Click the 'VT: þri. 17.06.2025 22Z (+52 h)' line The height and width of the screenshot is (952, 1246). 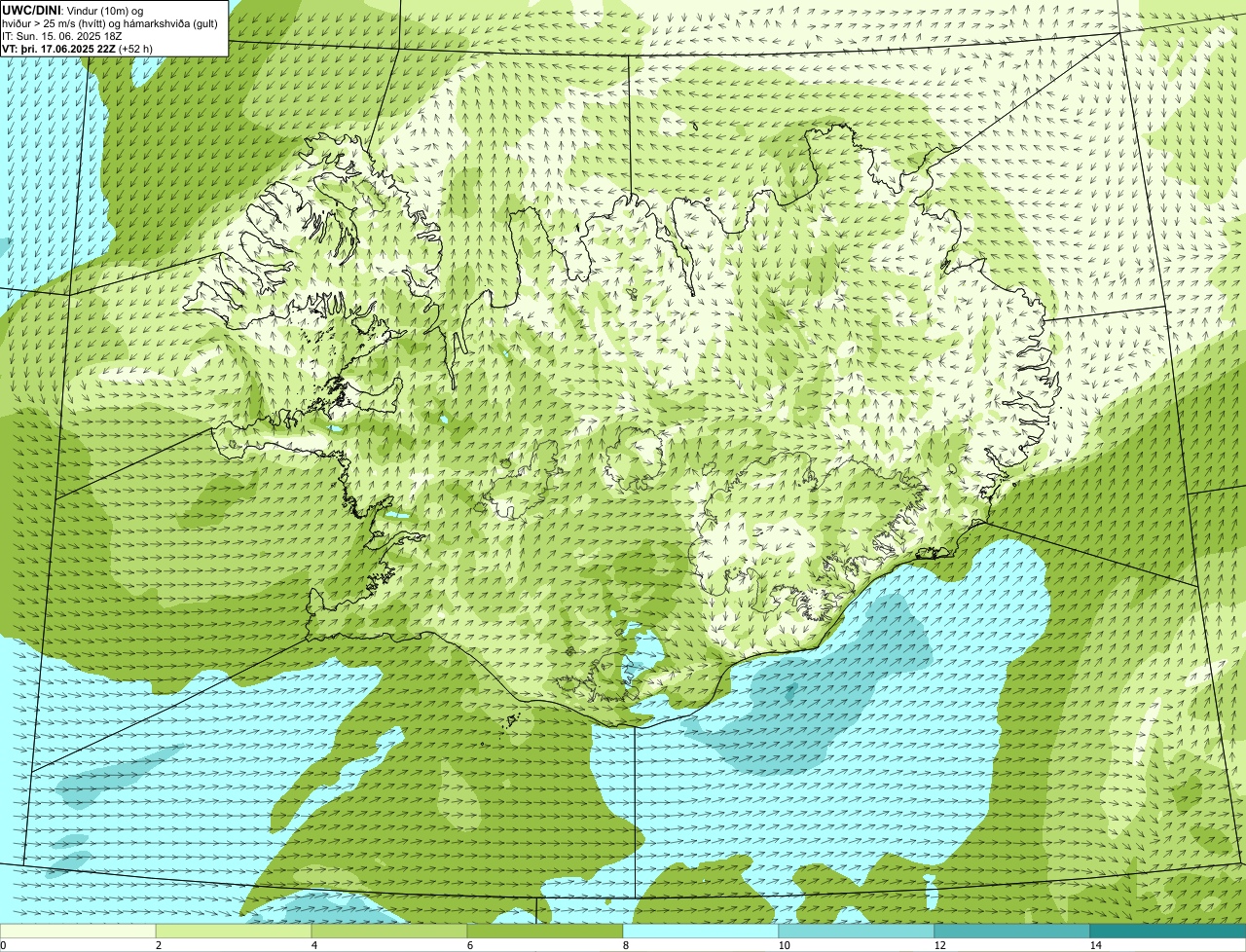click(x=77, y=48)
